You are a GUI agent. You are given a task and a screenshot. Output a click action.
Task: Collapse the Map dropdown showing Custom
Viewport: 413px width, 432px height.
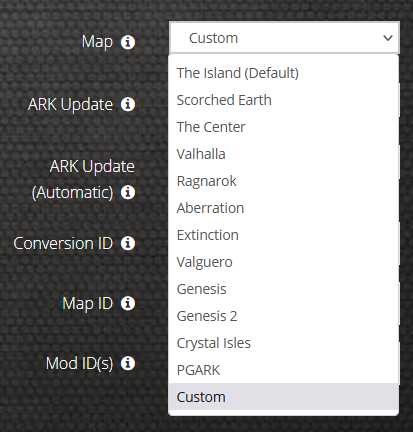[284, 38]
